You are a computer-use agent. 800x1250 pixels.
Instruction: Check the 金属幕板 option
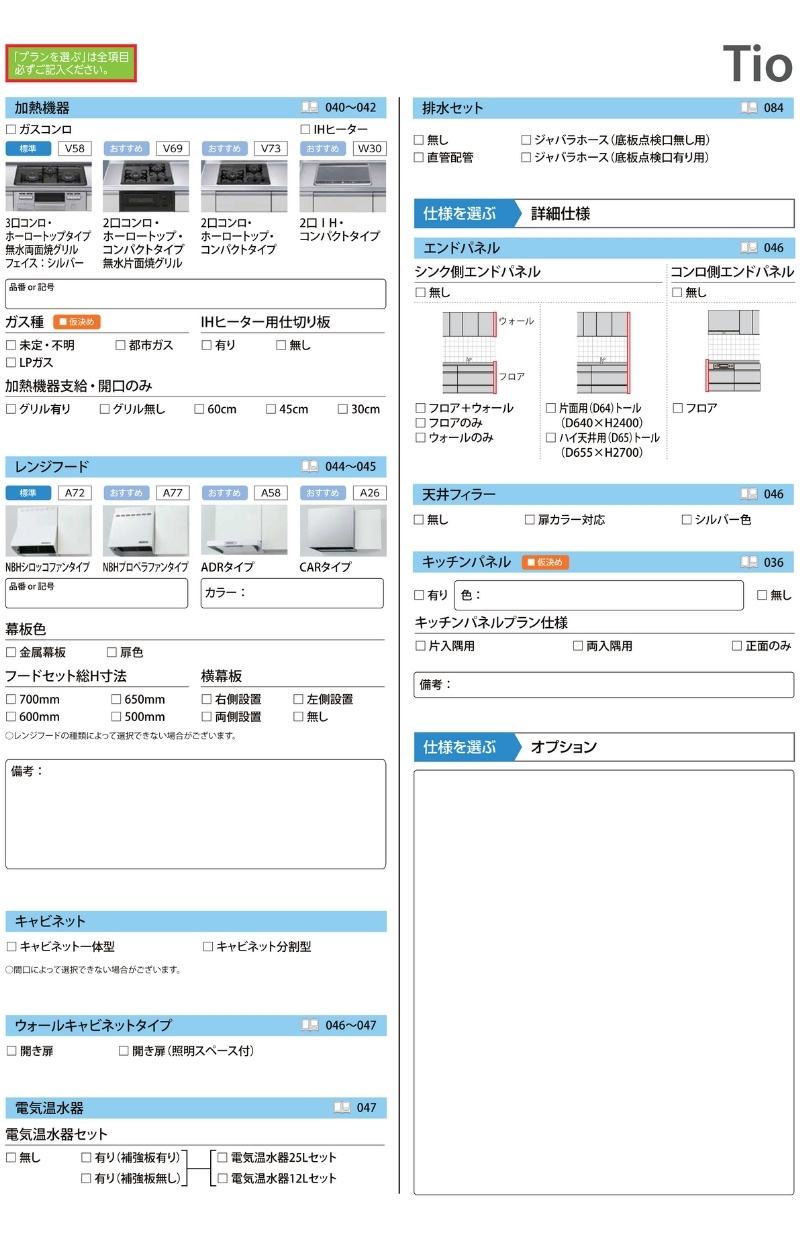11,652
